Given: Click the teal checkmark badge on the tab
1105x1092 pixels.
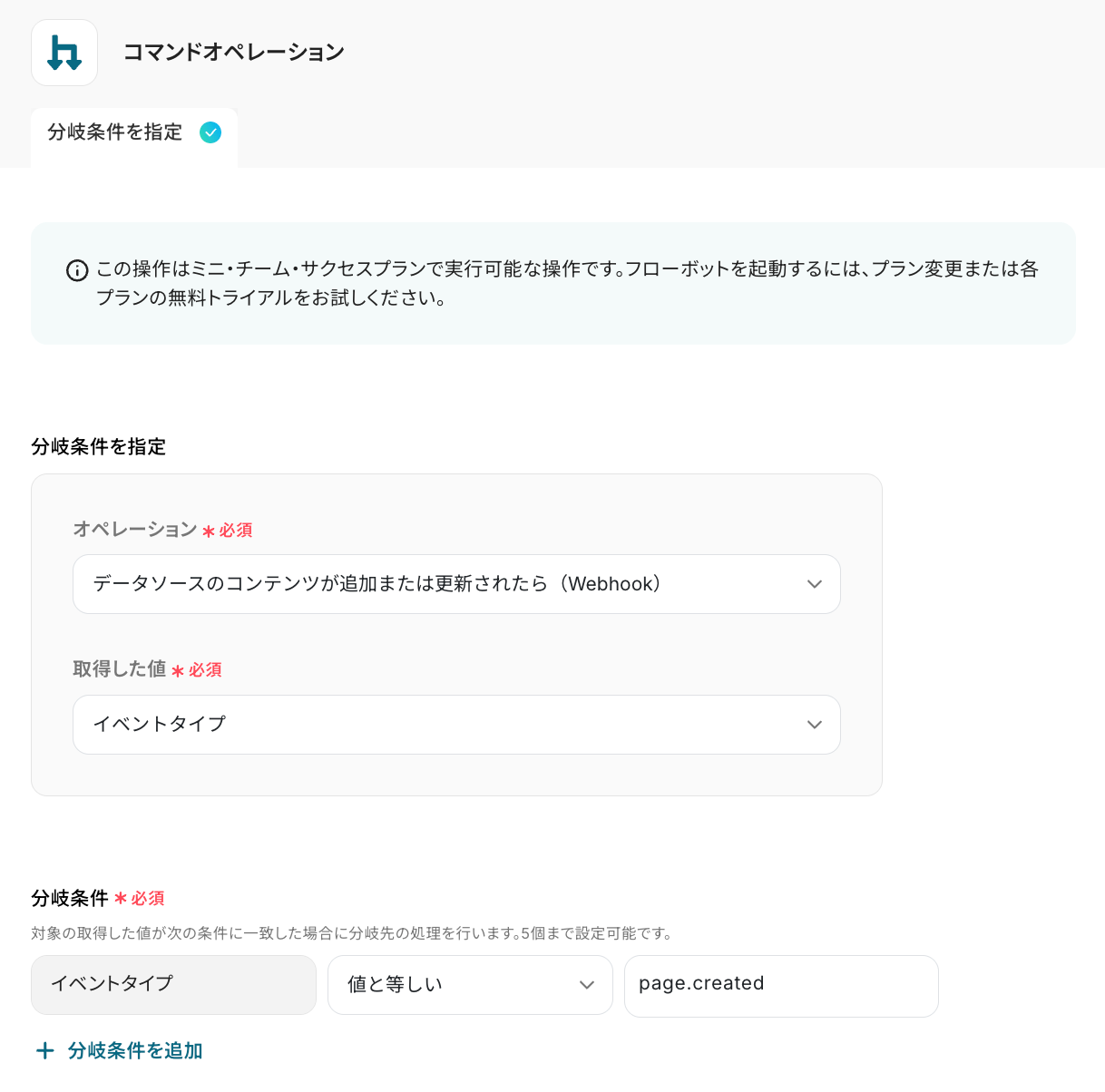Looking at the screenshot, I should pos(210,132).
